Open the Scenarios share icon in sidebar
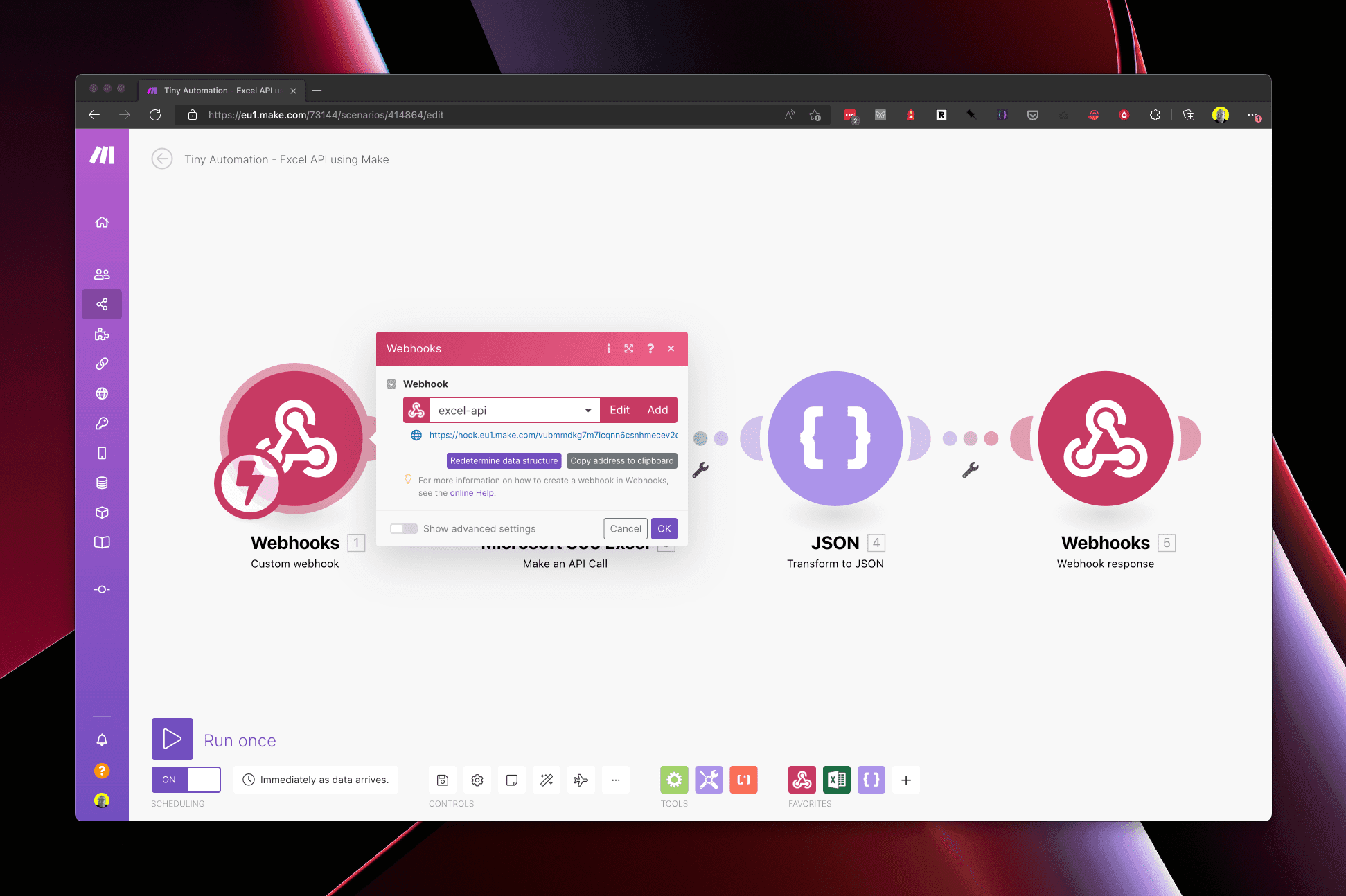The image size is (1346, 896). click(x=102, y=304)
